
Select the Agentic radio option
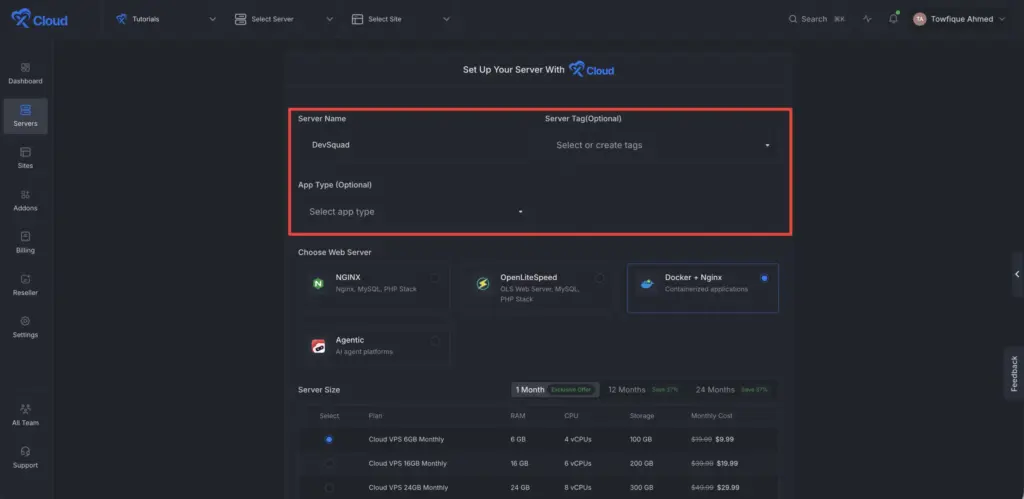pyautogui.click(x=435, y=340)
